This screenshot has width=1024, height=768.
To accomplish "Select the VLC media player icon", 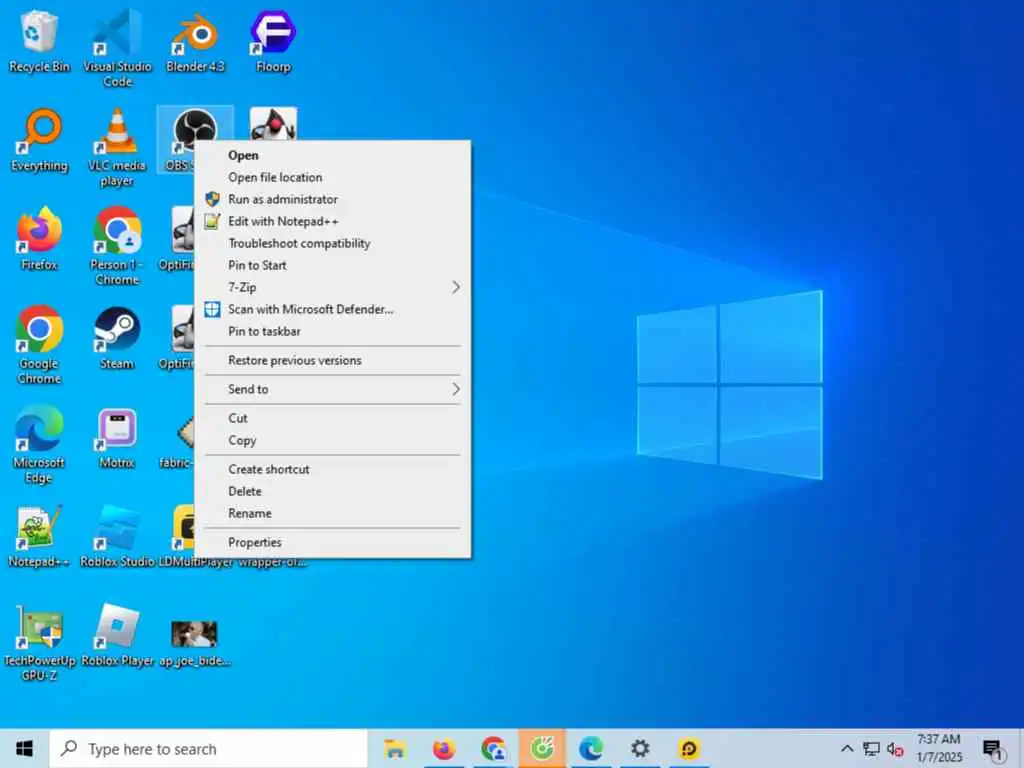I will (x=117, y=147).
